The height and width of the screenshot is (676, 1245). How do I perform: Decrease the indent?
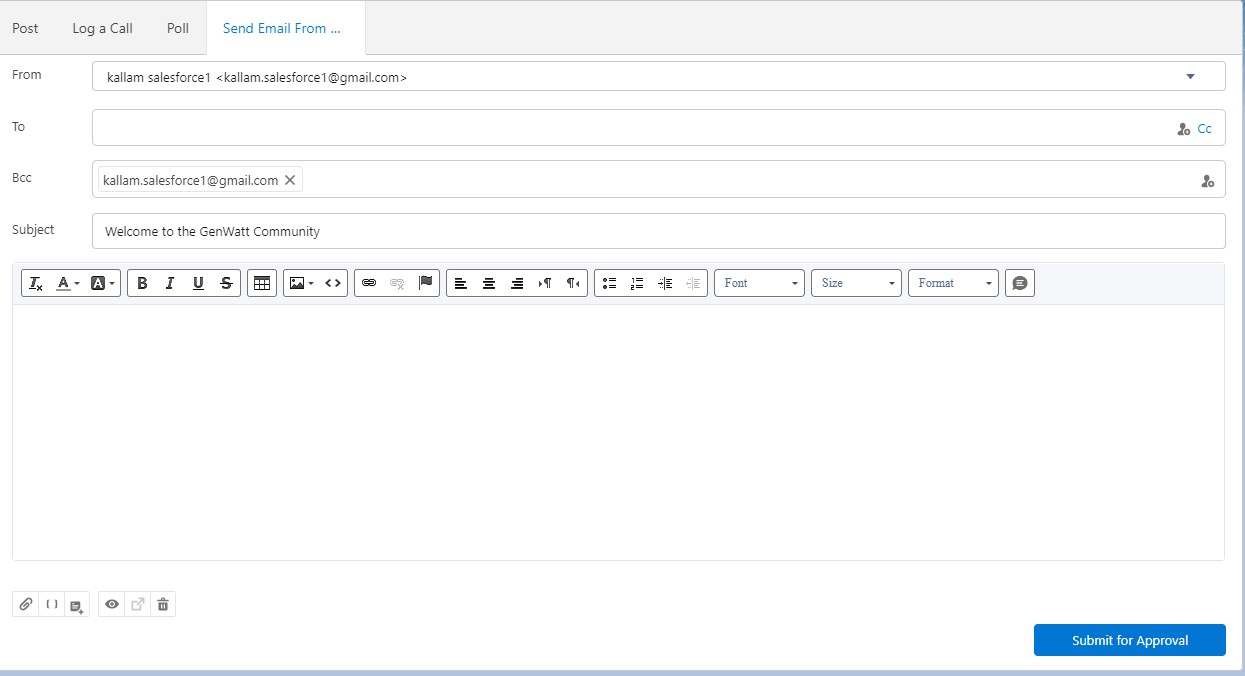point(693,283)
